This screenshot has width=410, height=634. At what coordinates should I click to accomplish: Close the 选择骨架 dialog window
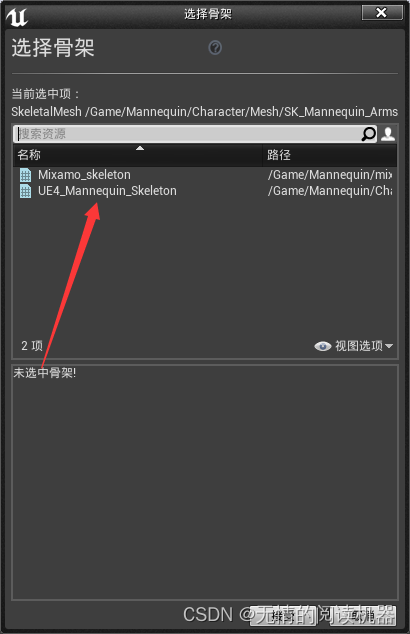pyautogui.click(x=382, y=13)
